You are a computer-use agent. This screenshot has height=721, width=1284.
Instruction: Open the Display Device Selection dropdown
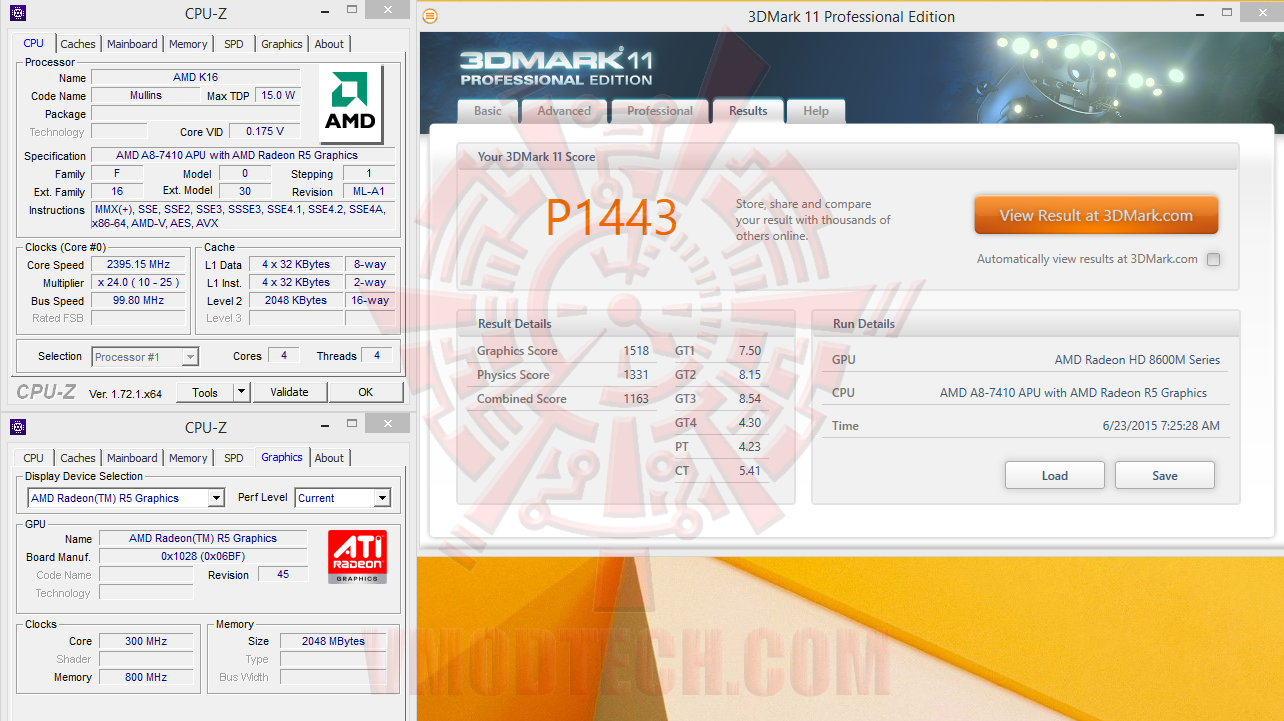[126, 498]
